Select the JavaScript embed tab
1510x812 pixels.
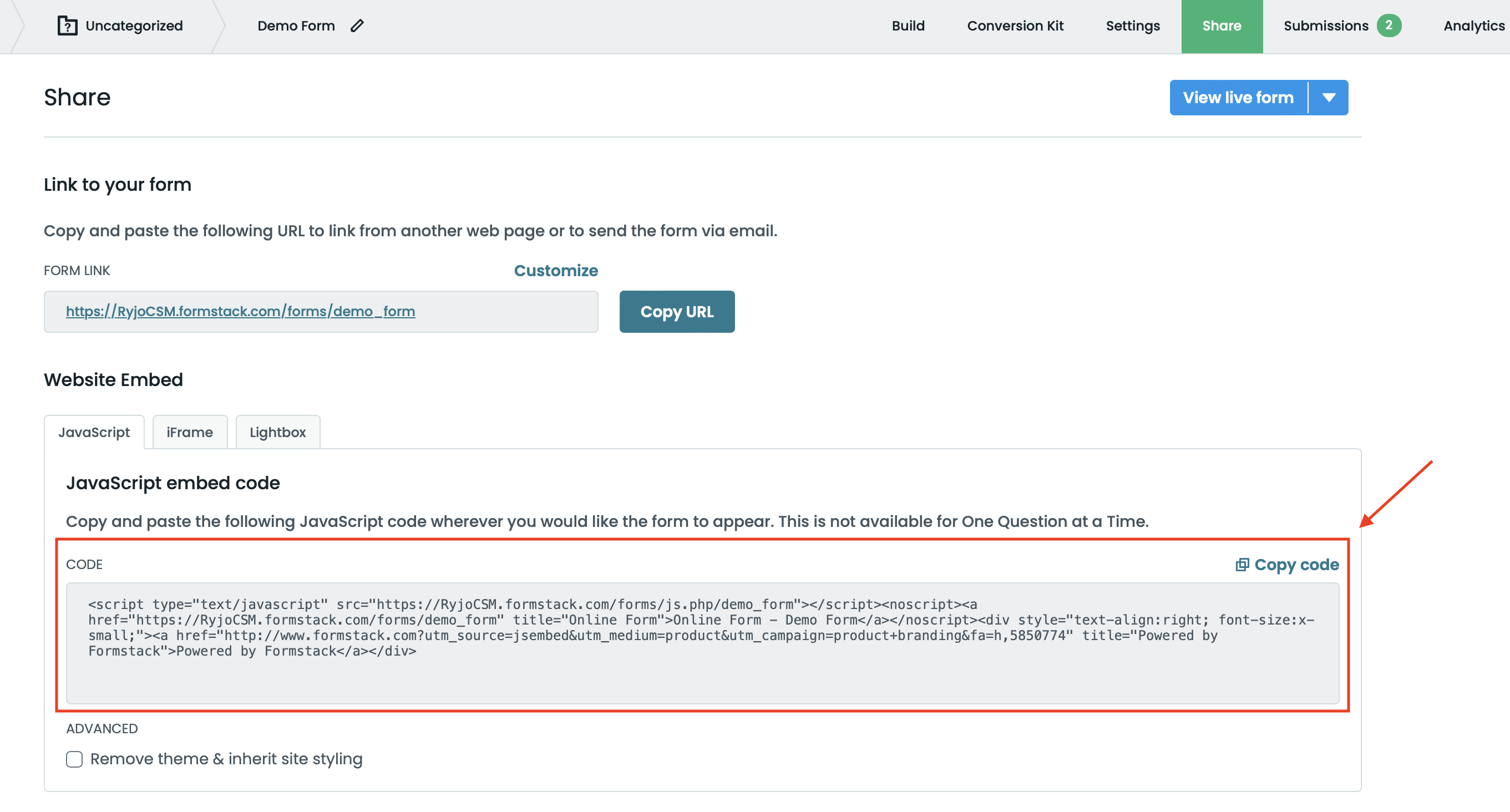(94, 432)
